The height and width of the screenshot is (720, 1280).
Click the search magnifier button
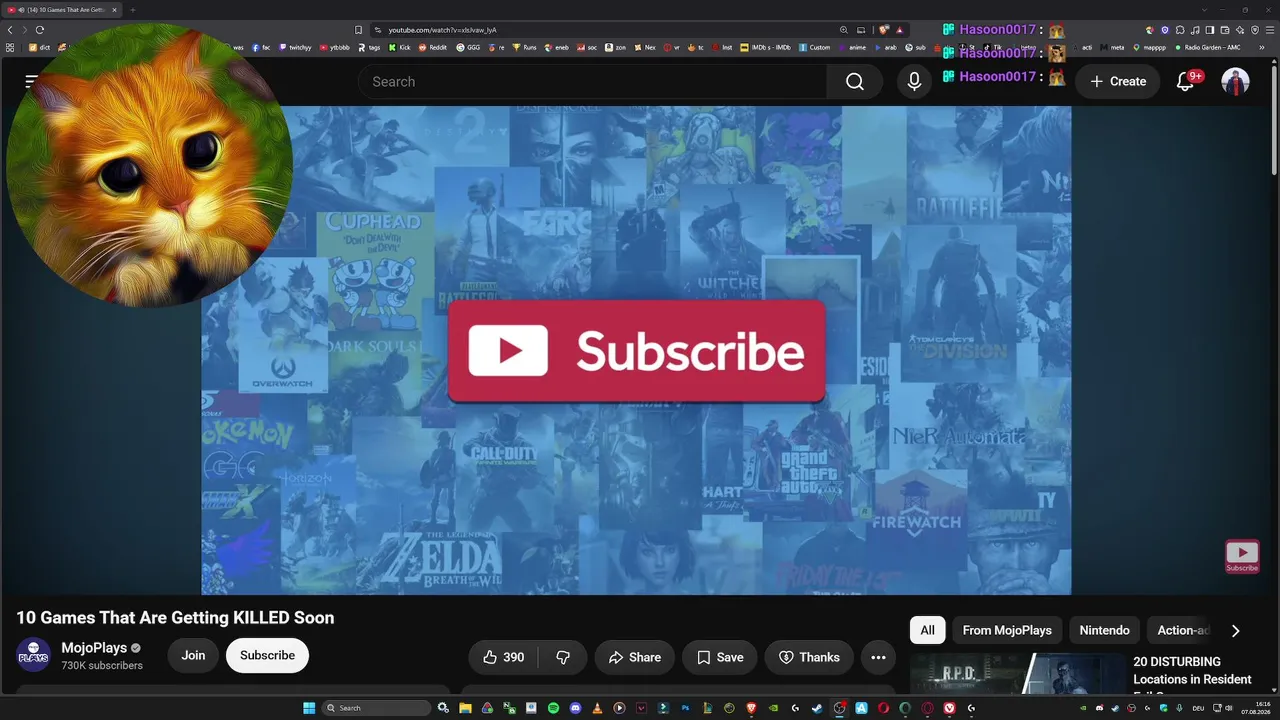click(855, 82)
